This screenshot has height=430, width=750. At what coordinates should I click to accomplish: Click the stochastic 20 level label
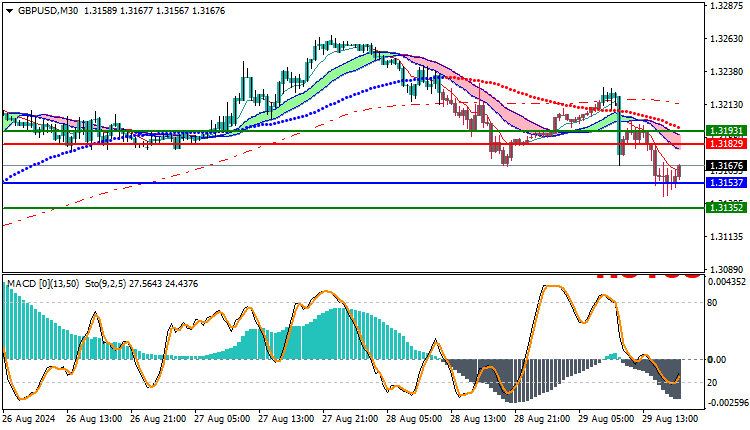coord(712,383)
